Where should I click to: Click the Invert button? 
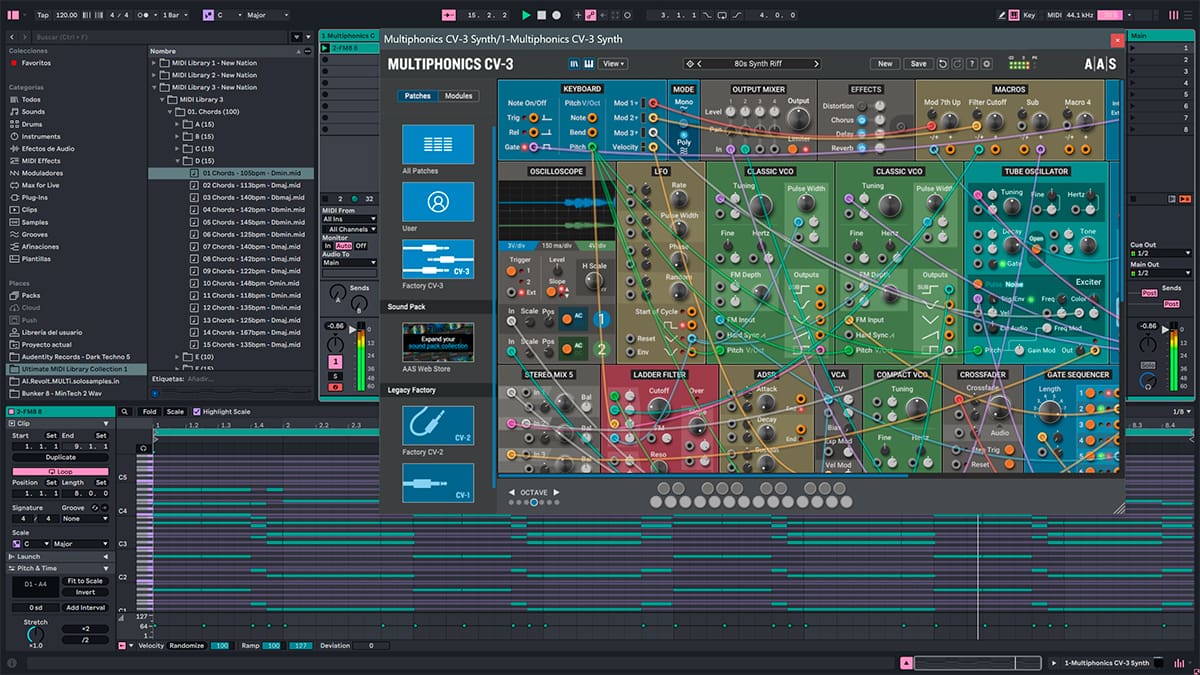click(x=85, y=592)
